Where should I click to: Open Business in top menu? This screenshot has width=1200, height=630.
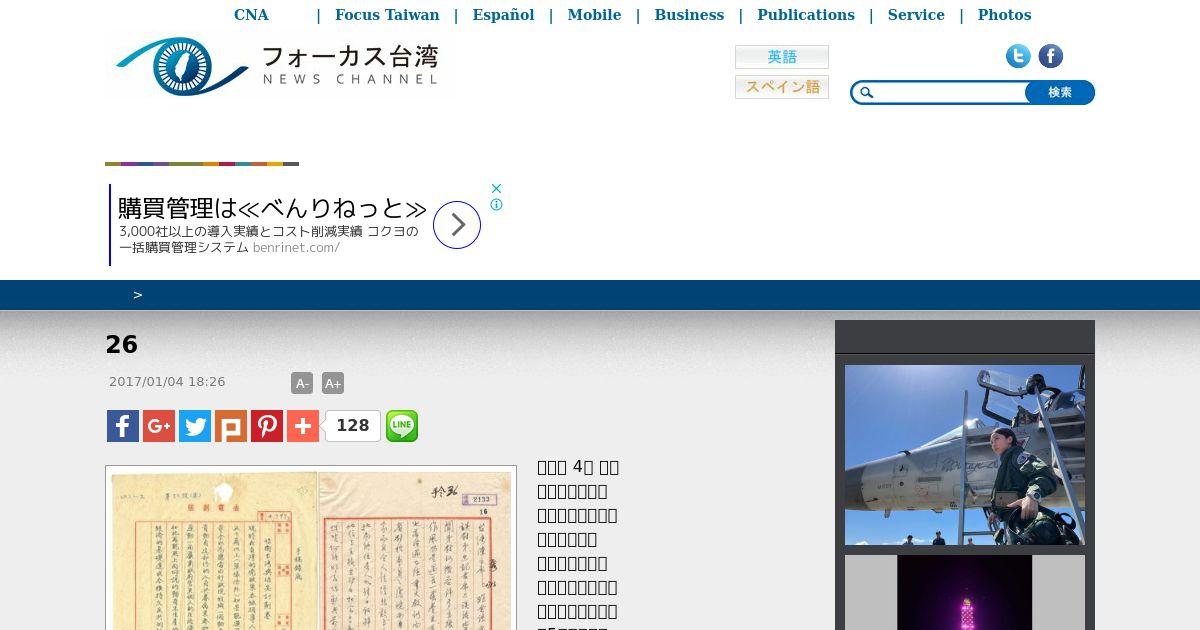tap(689, 15)
